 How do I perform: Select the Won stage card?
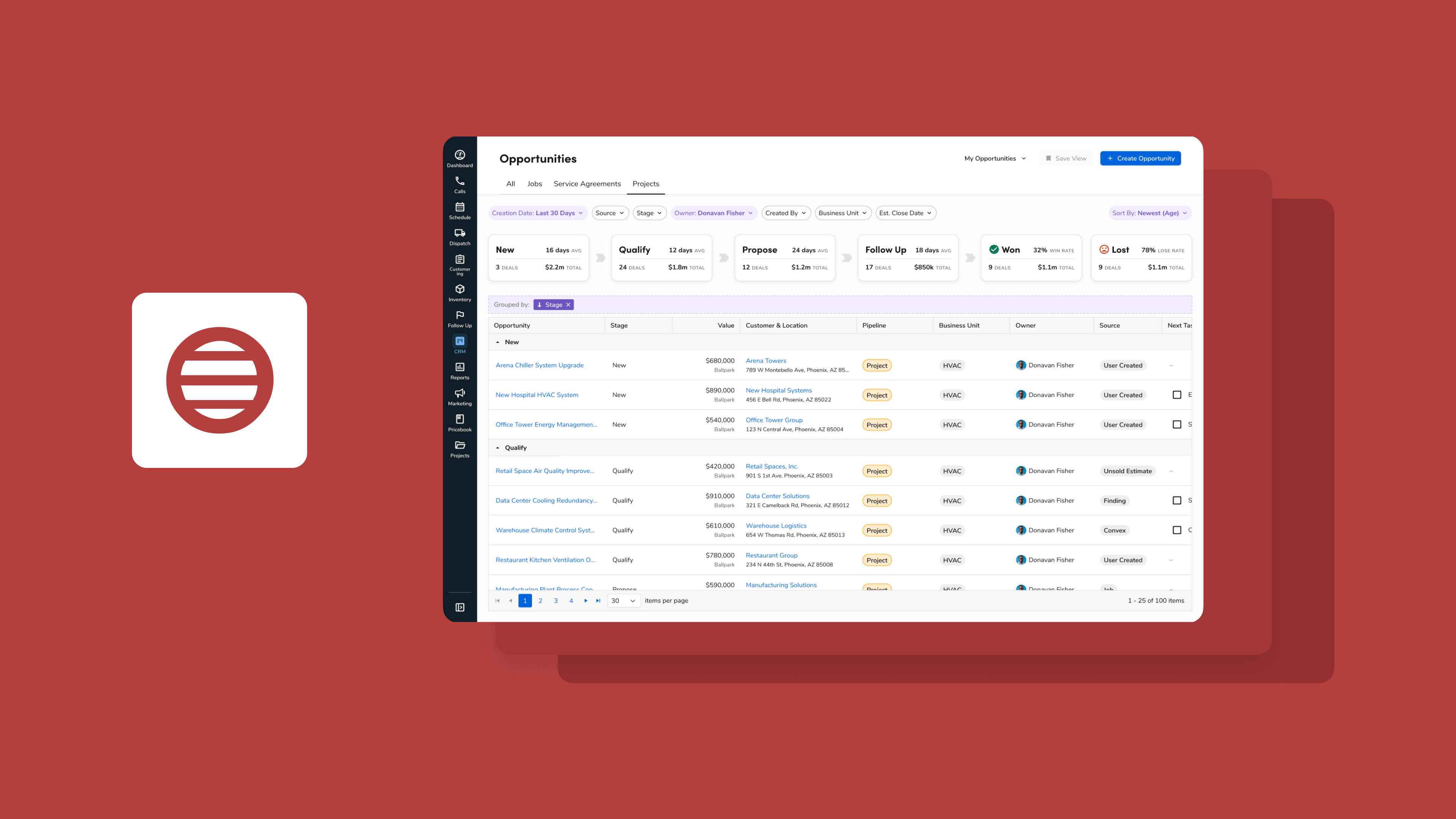pos(1031,258)
